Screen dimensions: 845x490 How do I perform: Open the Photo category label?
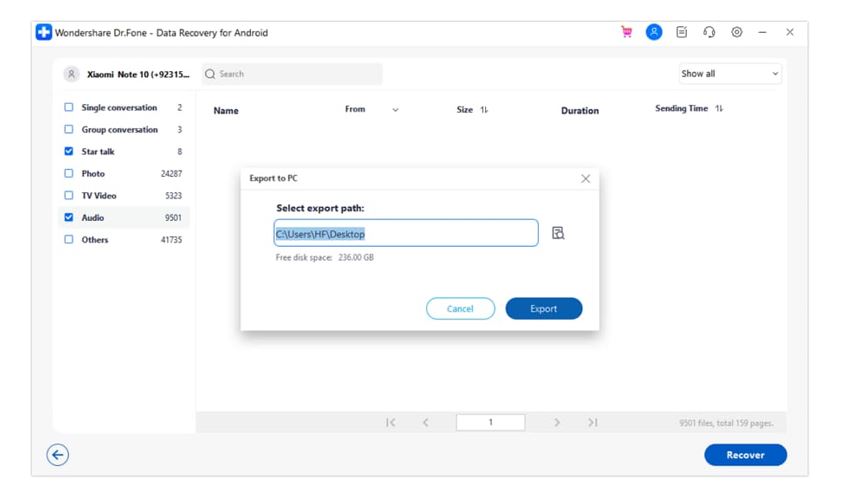point(93,174)
